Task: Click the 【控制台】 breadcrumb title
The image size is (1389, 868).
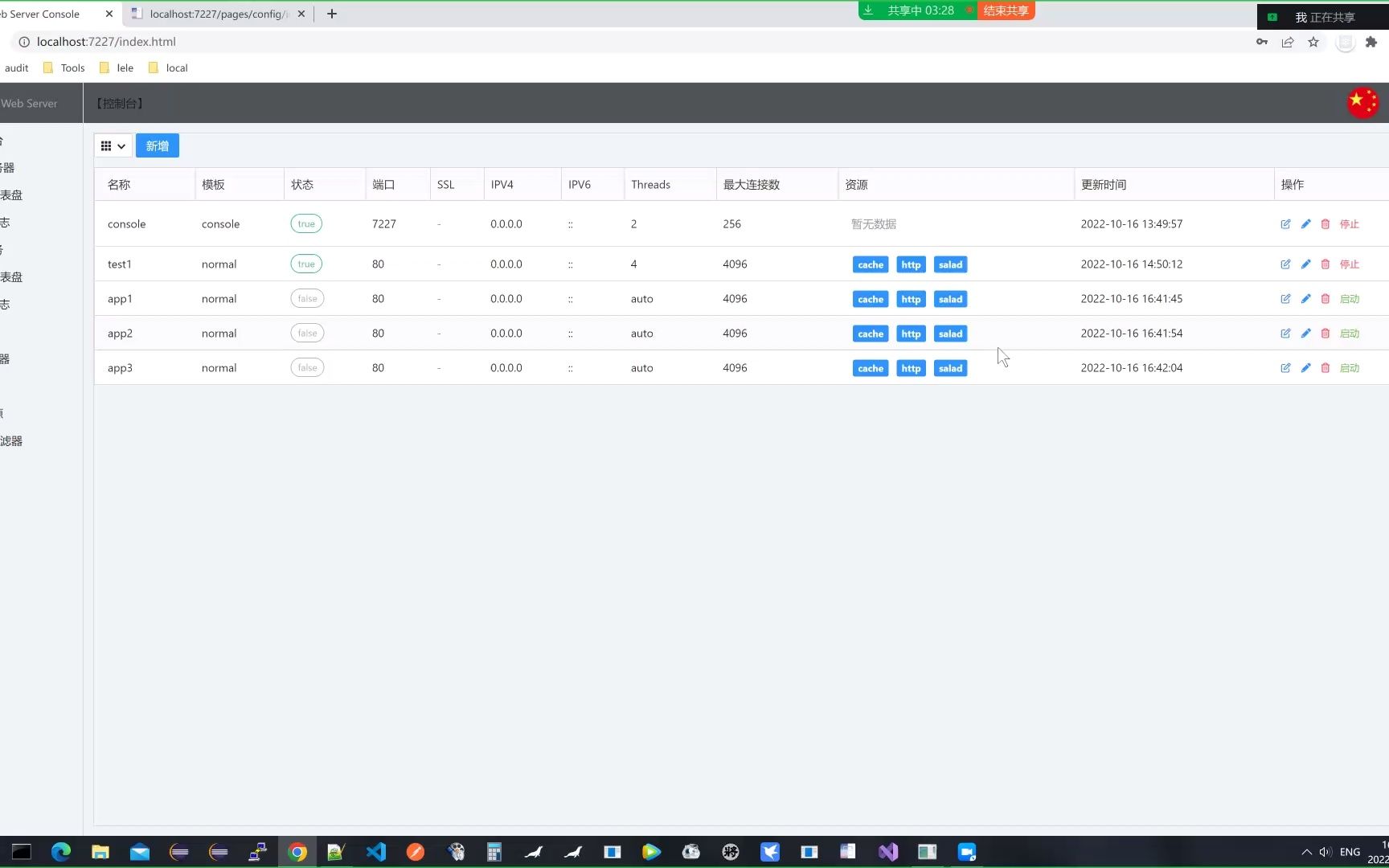Action: click(x=120, y=104)
